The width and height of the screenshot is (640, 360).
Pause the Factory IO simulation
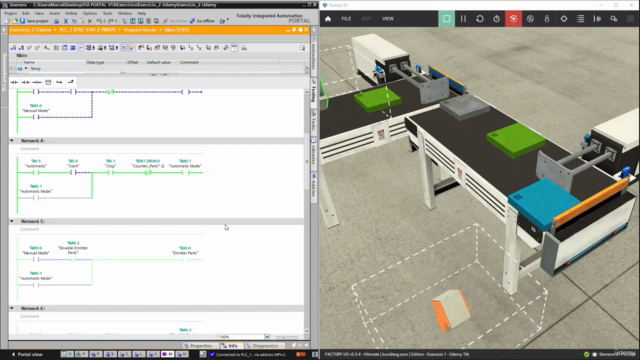463,19
